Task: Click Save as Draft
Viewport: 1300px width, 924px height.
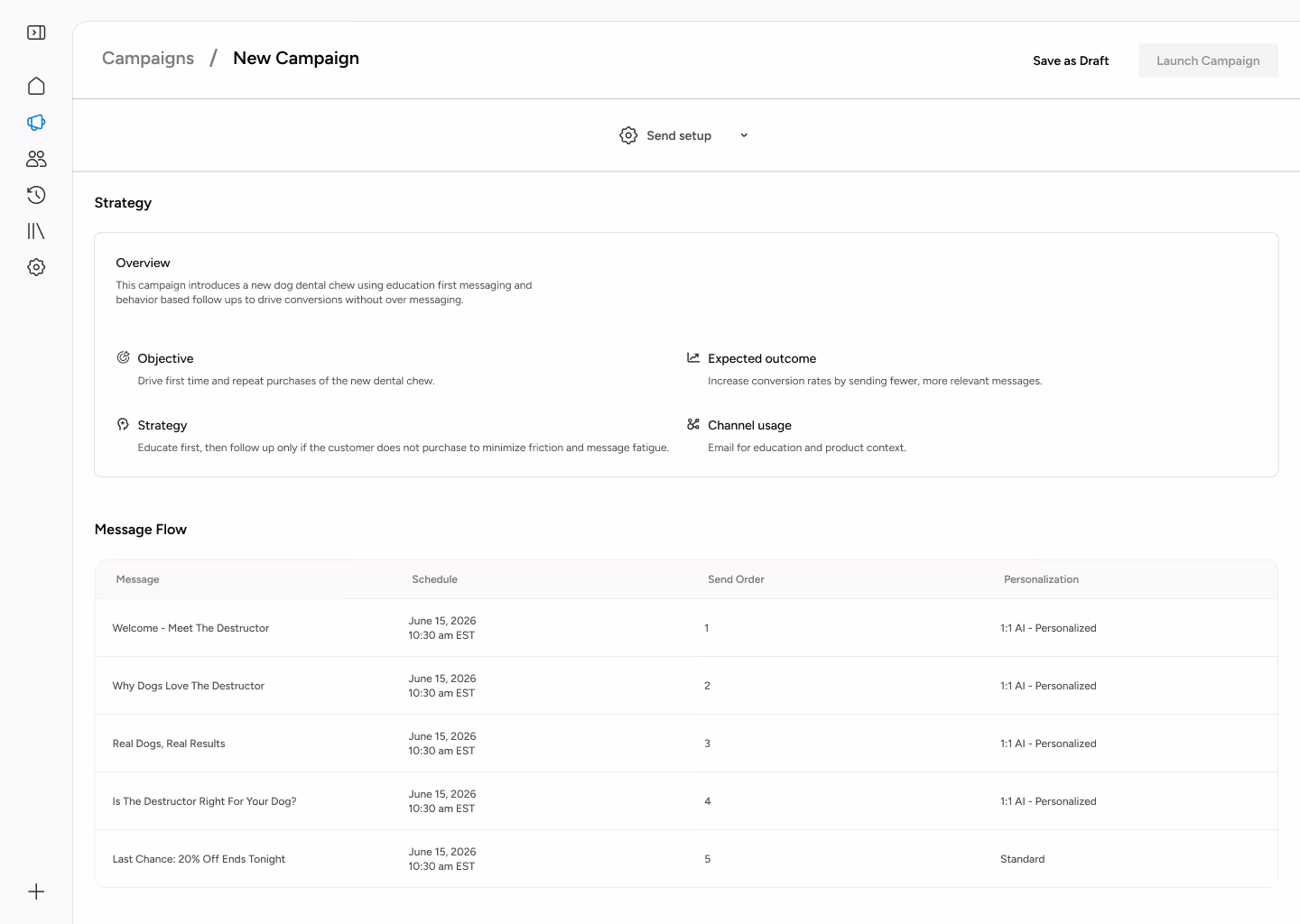Action: click(x=1071, y=60)
